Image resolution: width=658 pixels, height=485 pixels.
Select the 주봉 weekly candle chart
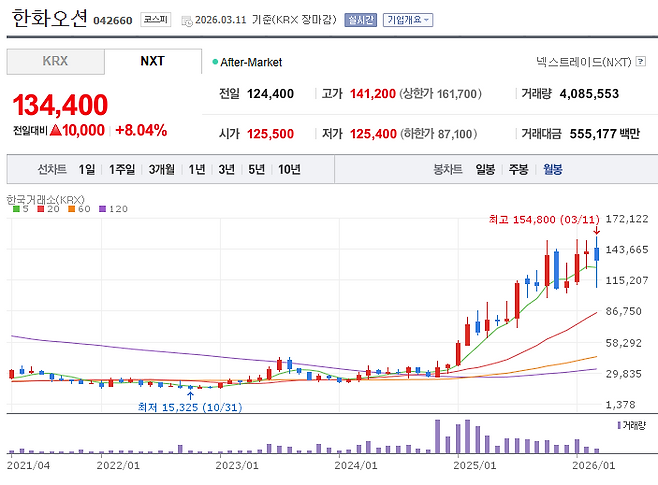[518, 169]
